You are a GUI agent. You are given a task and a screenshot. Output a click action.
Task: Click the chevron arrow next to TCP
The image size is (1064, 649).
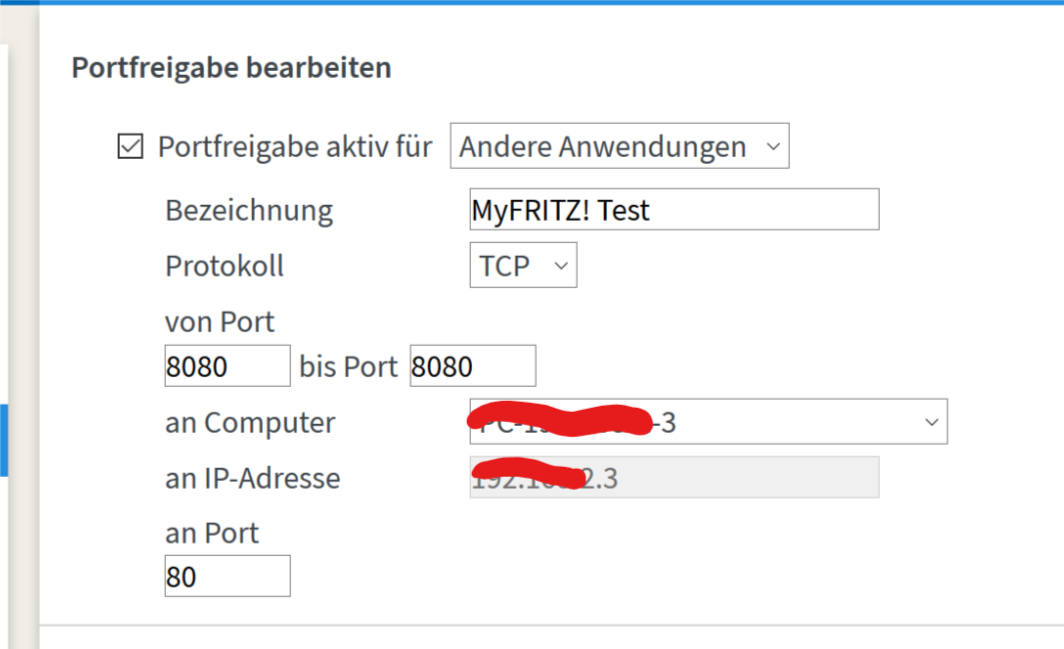coord(560,266)
